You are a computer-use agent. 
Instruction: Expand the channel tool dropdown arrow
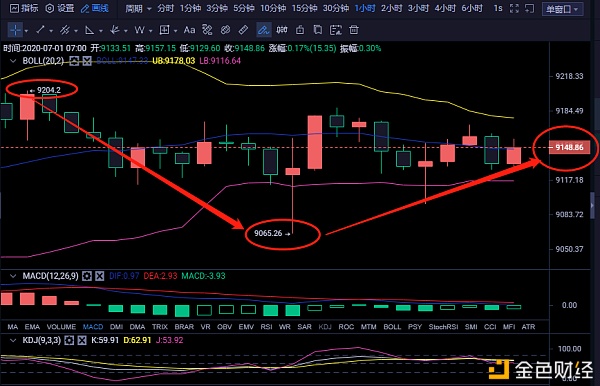point(76,31)
